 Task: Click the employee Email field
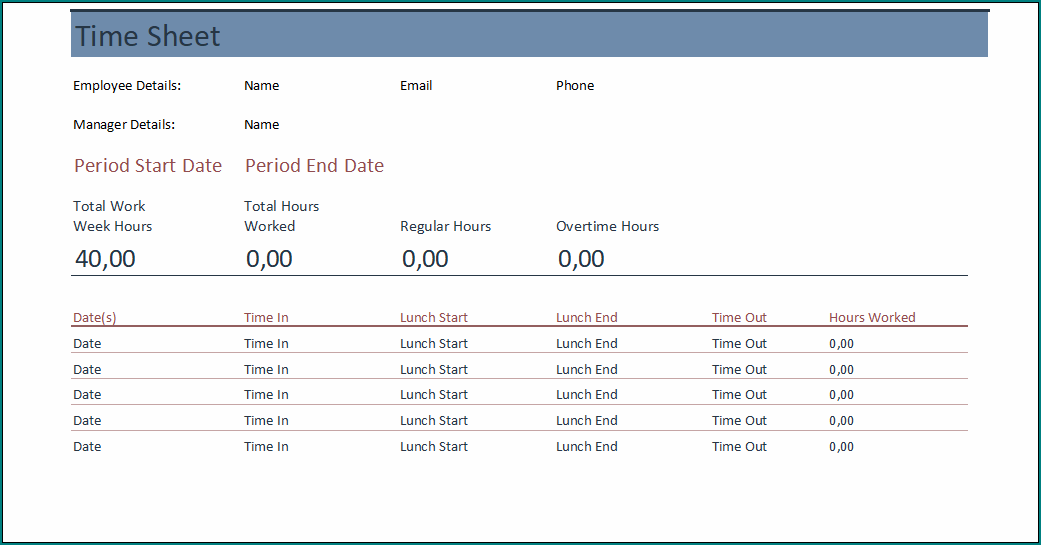pos(416,86)
